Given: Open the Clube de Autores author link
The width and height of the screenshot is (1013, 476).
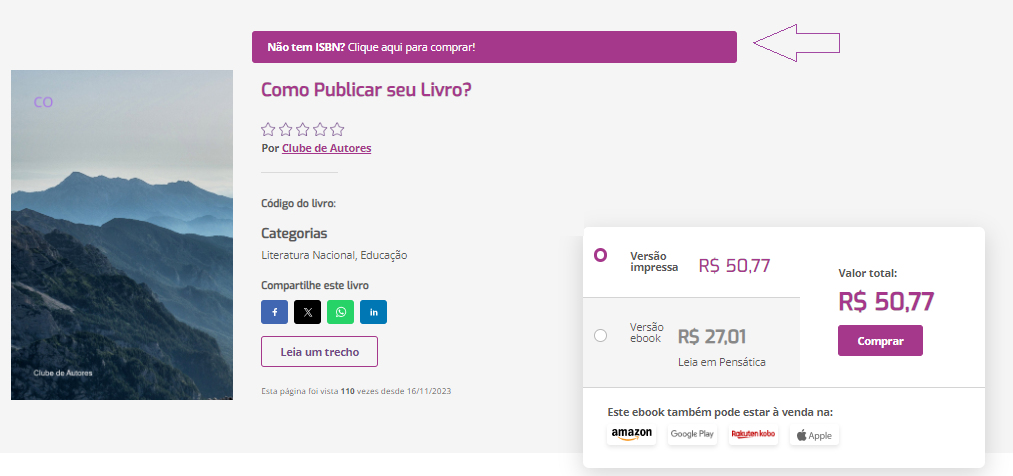Looking at the screenshot, I should pyautogui.click(x=326, y=148).
